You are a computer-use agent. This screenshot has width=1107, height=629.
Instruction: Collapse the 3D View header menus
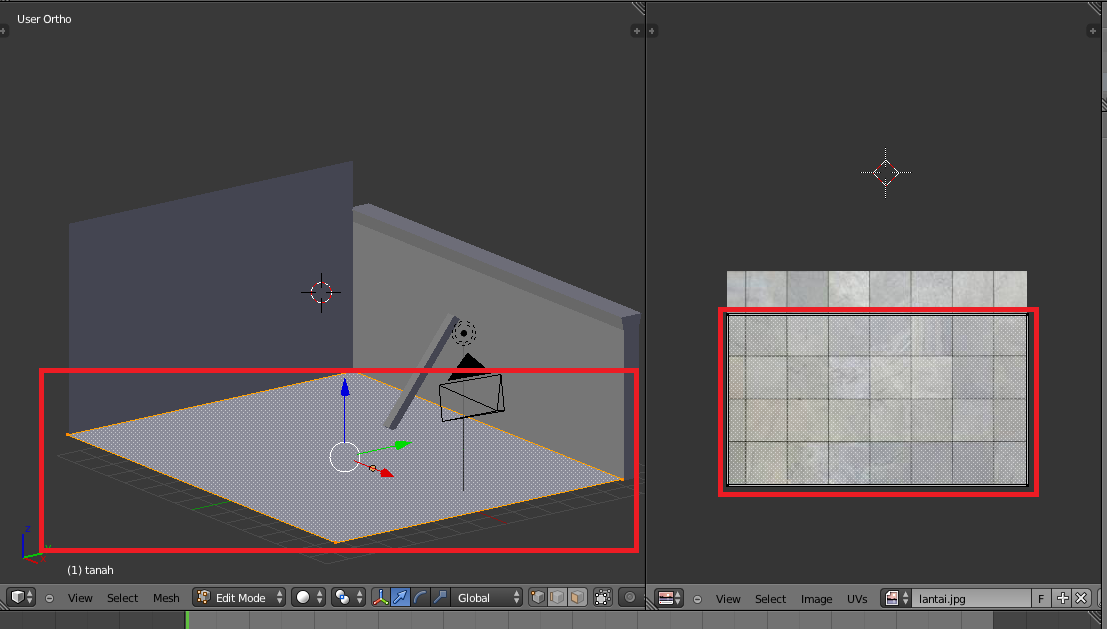(x=49, y=598)
